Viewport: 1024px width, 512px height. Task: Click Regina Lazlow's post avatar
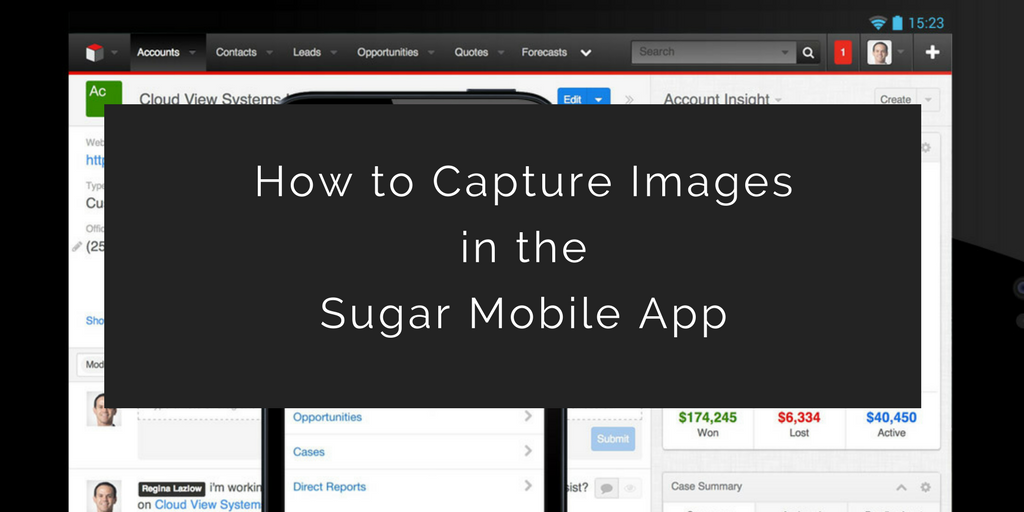(104, 496)
